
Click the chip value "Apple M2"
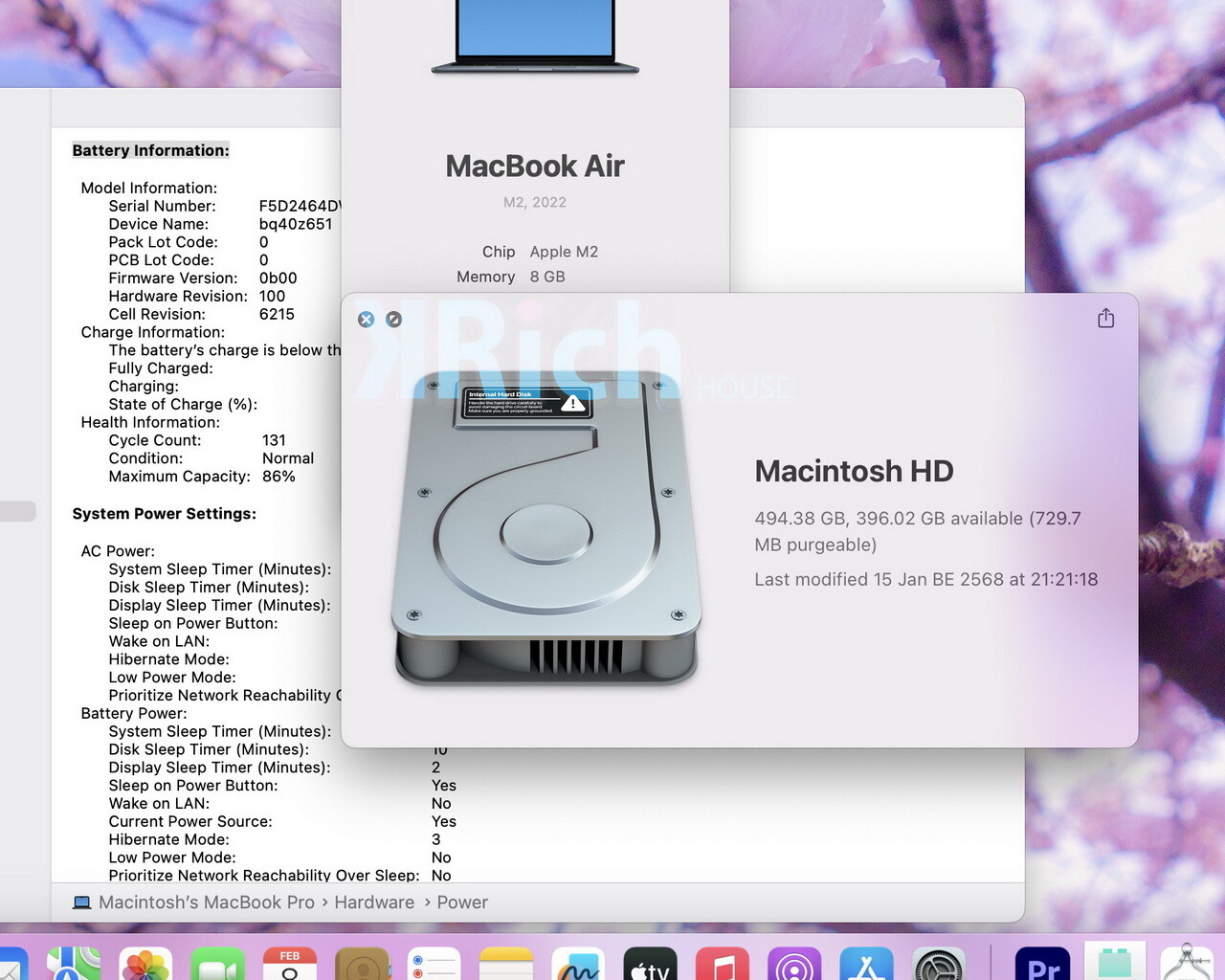pyautogui.click(x=564, y=252)
